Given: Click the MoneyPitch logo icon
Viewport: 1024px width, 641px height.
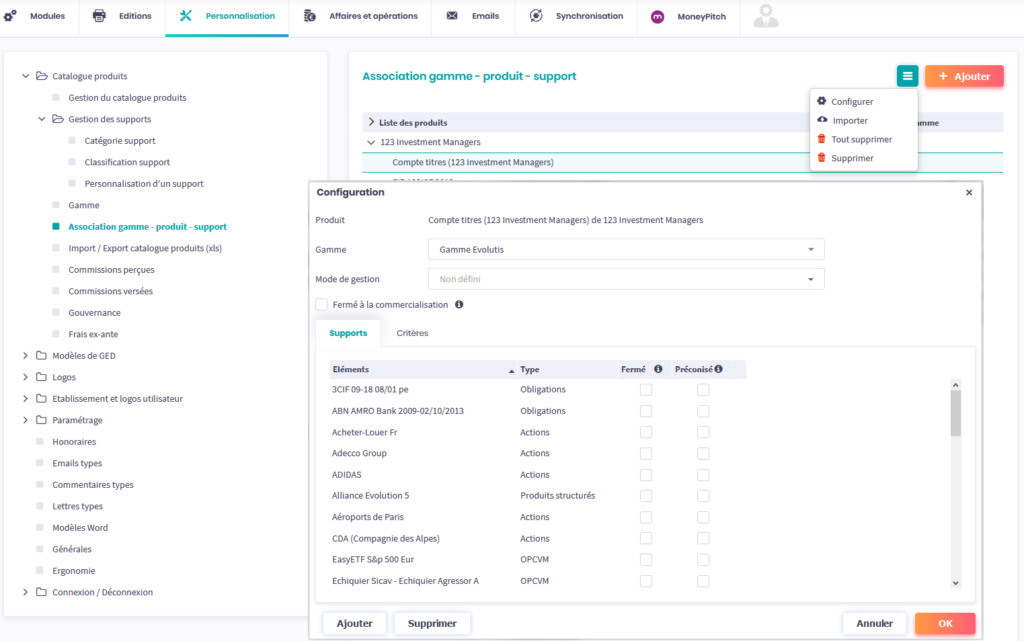Looking at the screenshot, I should 658,17.
